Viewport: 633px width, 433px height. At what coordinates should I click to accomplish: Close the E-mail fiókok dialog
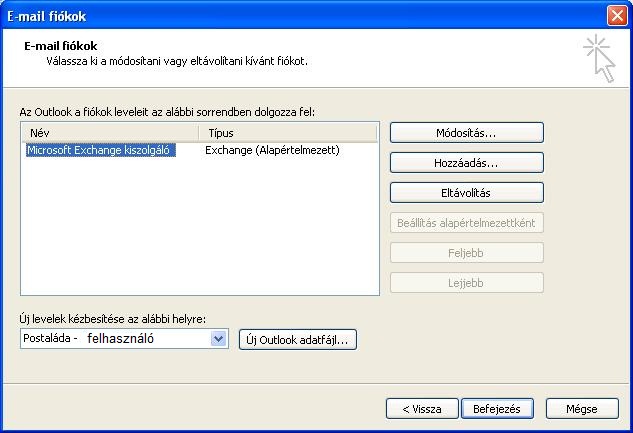617,16
